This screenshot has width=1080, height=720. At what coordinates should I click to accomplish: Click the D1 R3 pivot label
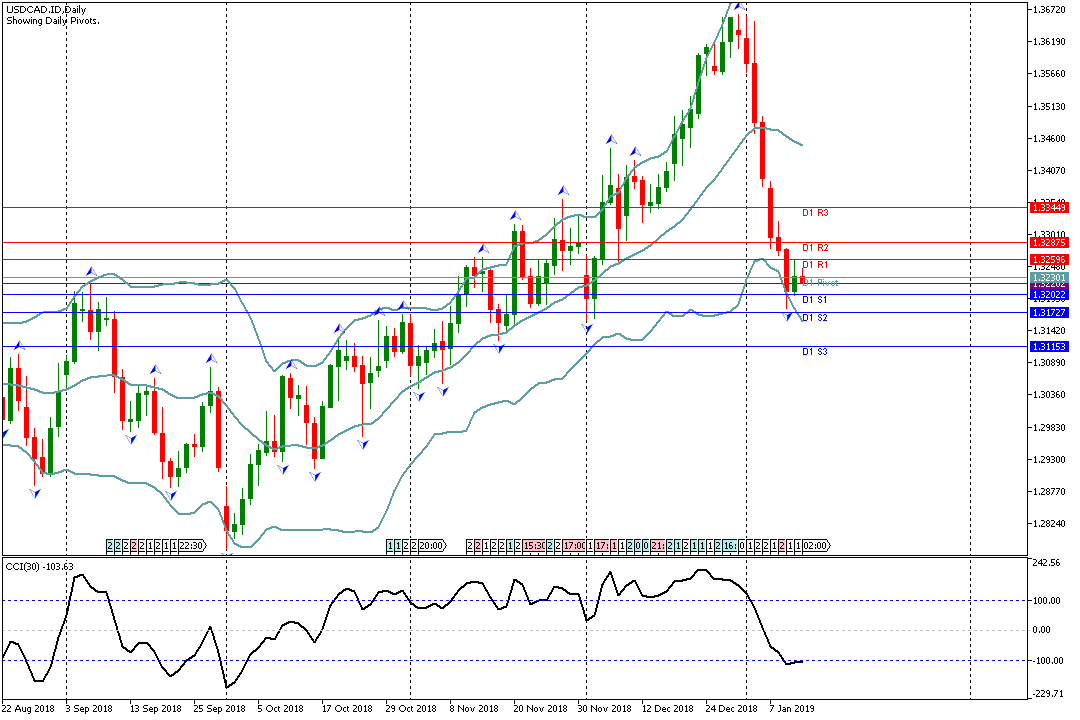point(816,213)
